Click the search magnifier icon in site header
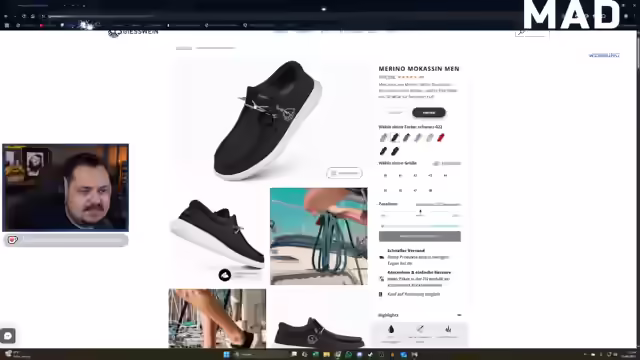640x360 pixels. 520,32
